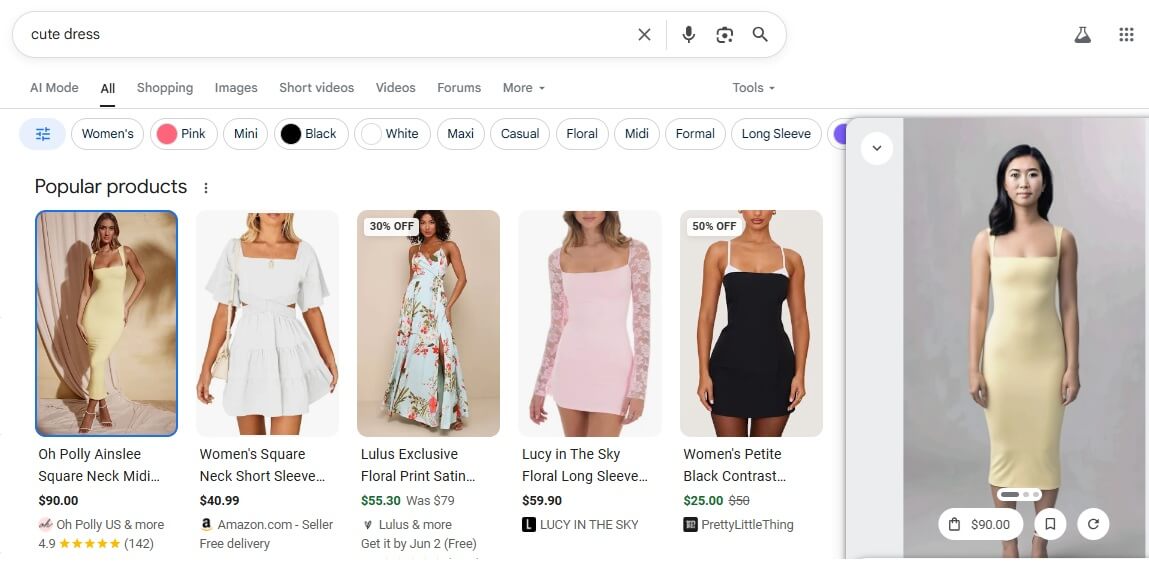Viewport: 1149px width, 572px height.
Task: Open 'Oh Polly Ainslee Square Neck Midi' title
Action: click(x=99, y=465)
